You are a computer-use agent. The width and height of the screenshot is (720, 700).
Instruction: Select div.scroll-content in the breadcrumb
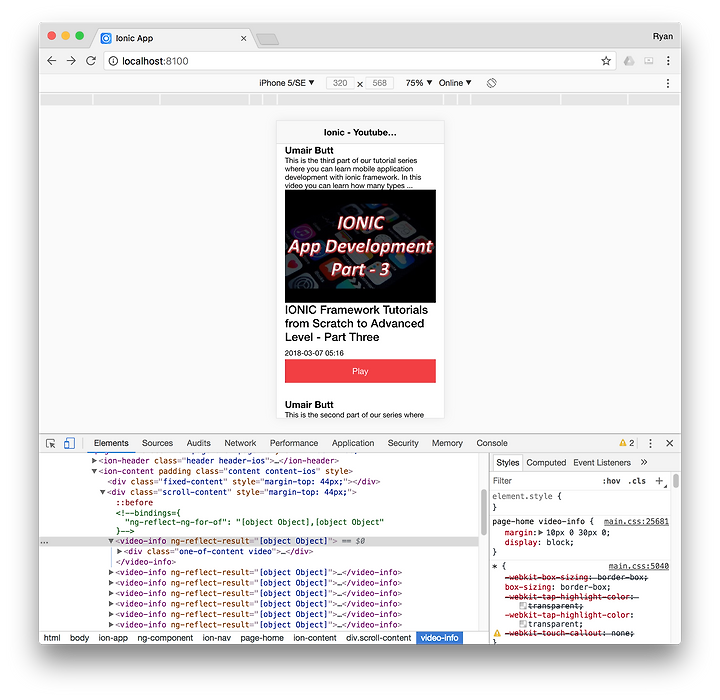click(x=378, y=638)
